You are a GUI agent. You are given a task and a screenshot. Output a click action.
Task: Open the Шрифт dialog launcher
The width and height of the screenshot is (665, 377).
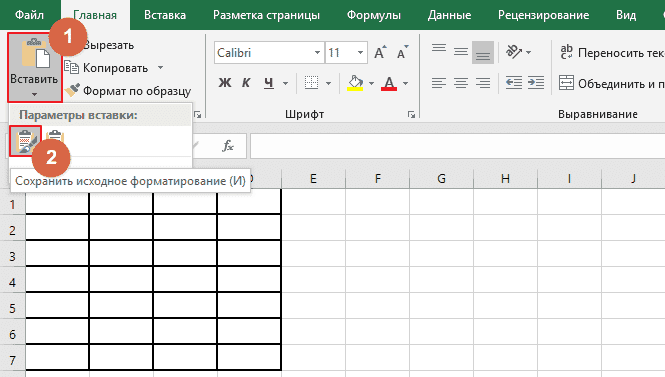[411, 114]
